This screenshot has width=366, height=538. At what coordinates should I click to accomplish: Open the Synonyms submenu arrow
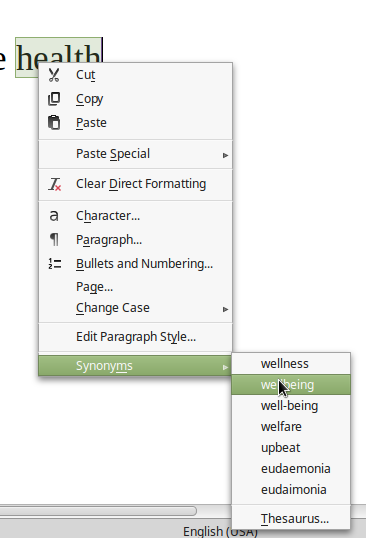[x=225, y=367]
